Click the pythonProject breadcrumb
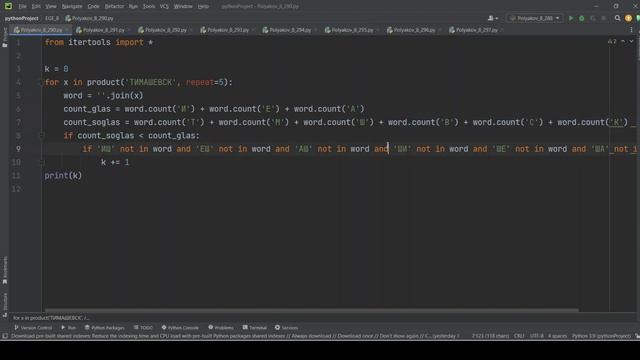The image size is (640, 360). 22,18
